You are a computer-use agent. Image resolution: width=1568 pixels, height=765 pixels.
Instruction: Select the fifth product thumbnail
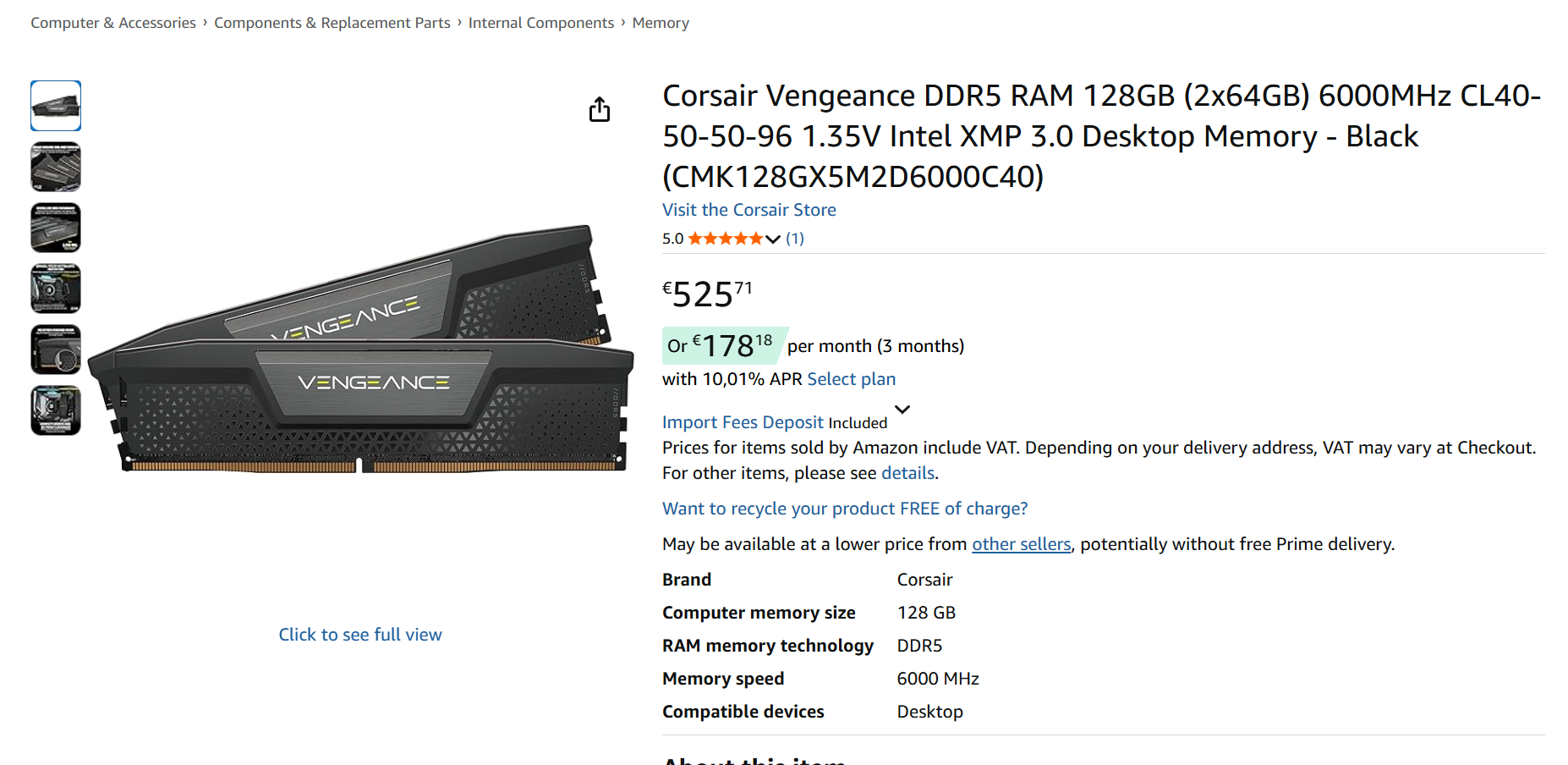click(x=56, y=349)
